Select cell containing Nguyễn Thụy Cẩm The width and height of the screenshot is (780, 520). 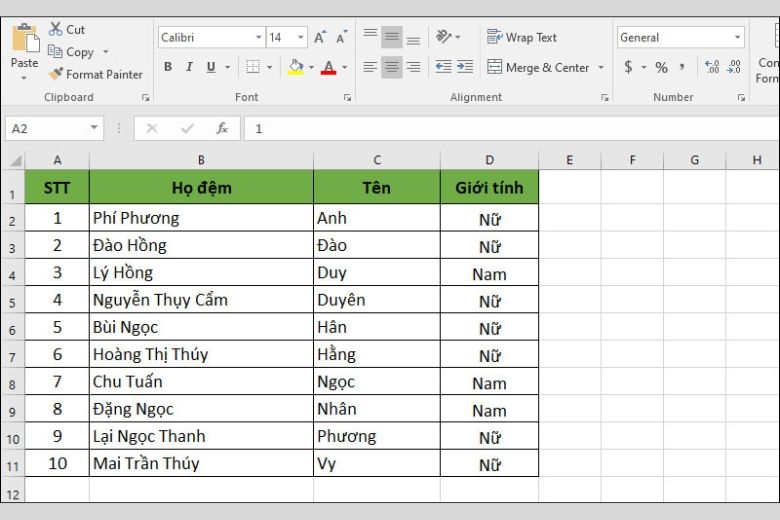(x=201, y=300)
